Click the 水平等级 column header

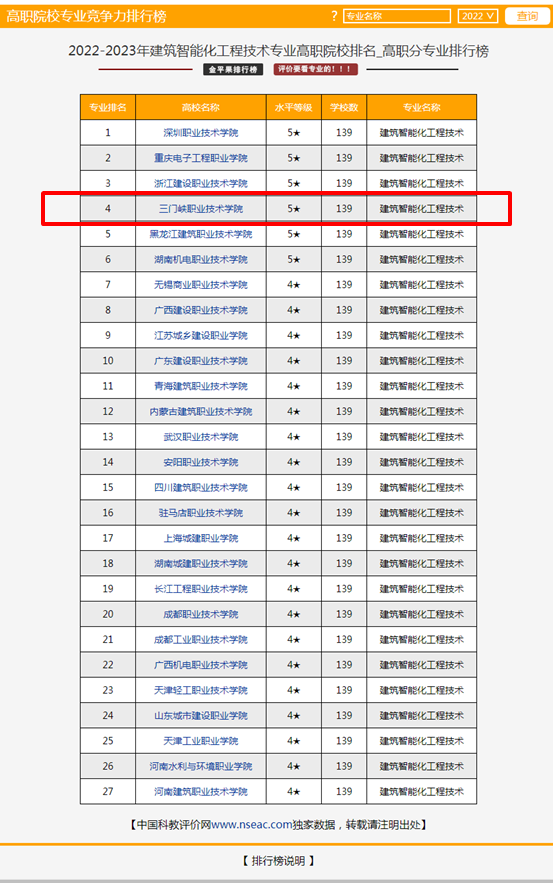click(x=293, y=108)
